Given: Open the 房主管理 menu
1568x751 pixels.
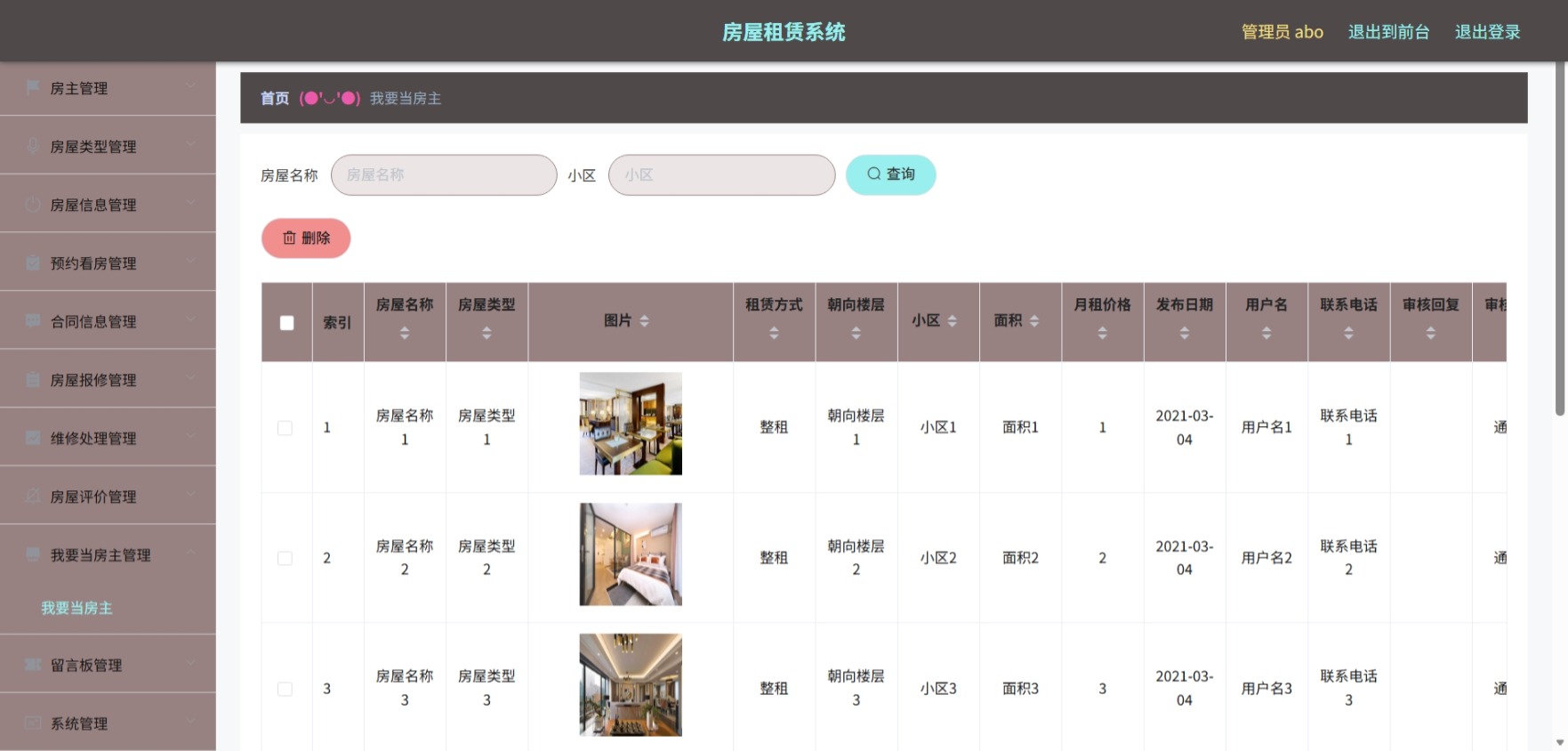Looking at the screenshot, I should [108, 88].
